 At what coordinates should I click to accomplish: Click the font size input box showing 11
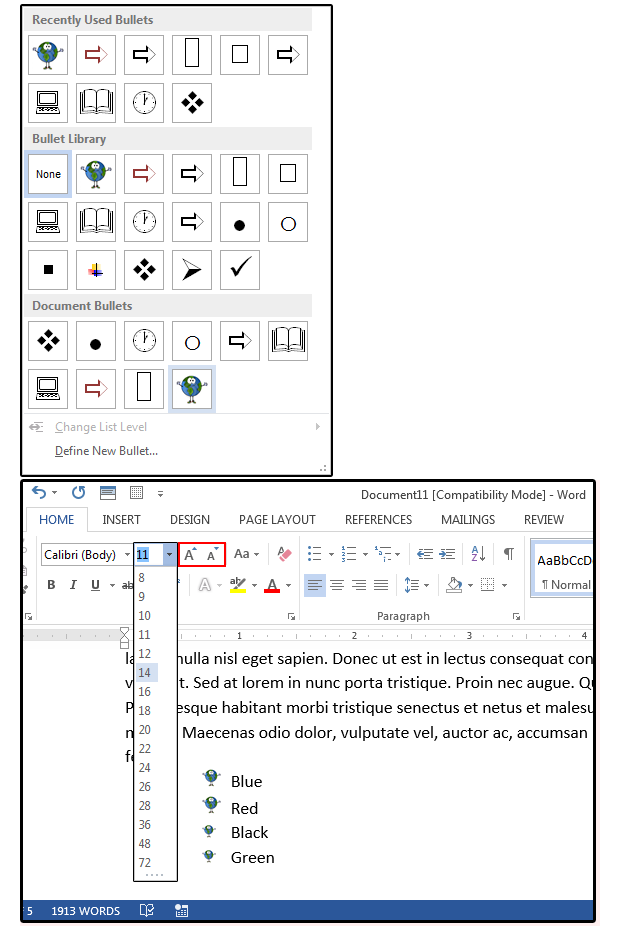(149, 555)
